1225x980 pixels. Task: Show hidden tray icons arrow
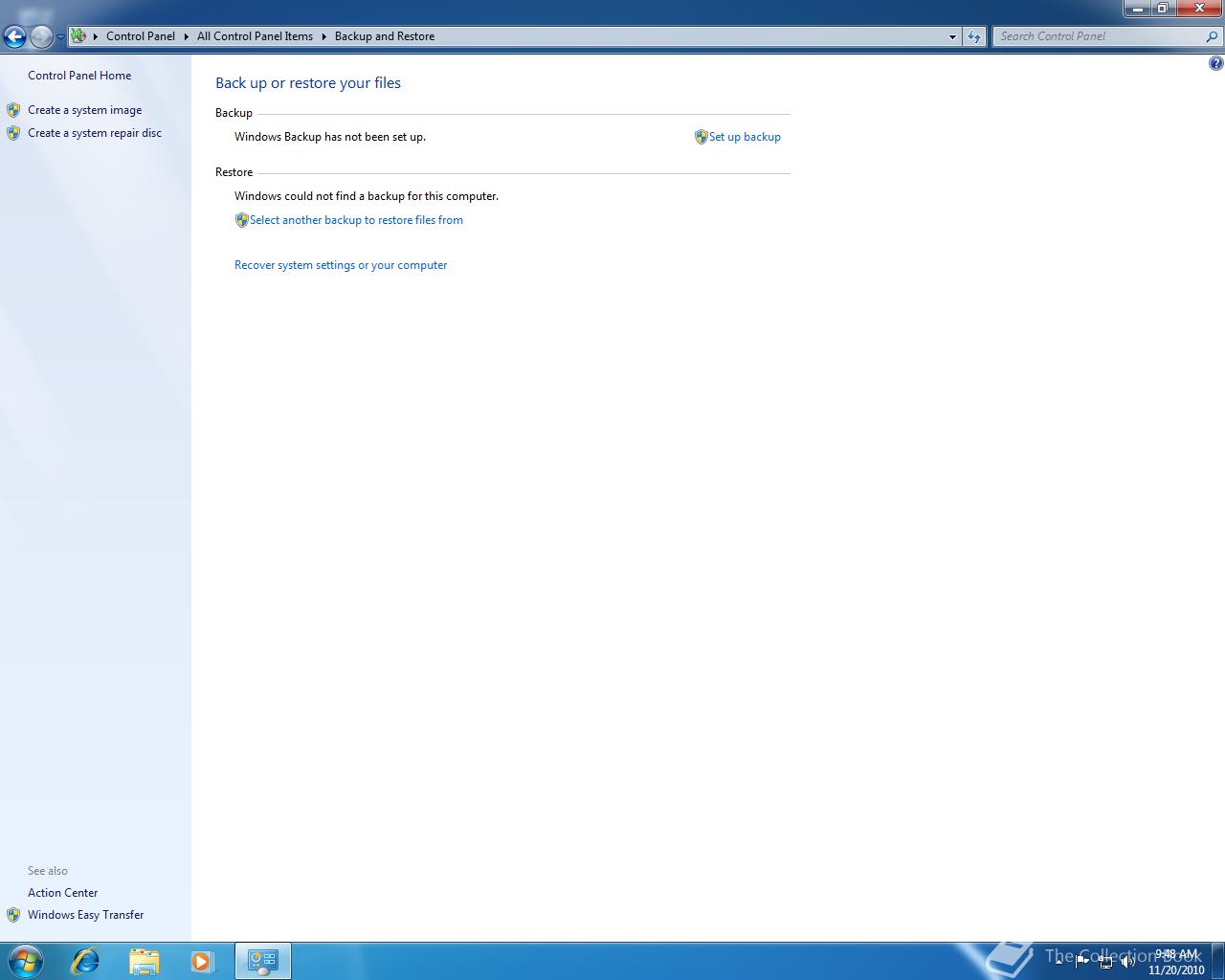coord(1058,962)
